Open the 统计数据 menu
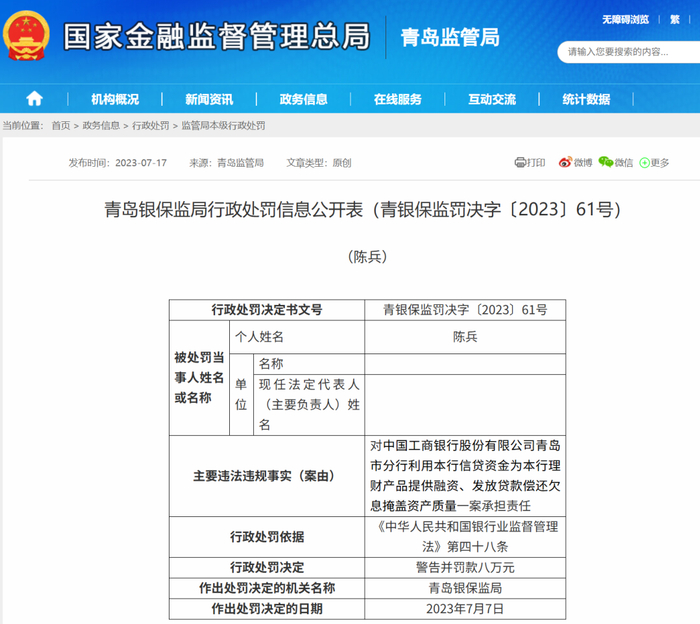This screenshot has height=624, width=700. 586,99
